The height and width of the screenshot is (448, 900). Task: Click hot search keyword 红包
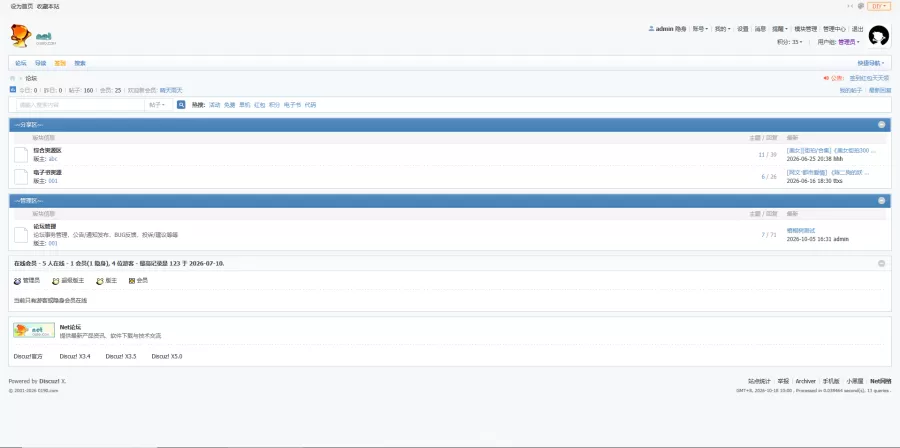click(x=259, y=105)
